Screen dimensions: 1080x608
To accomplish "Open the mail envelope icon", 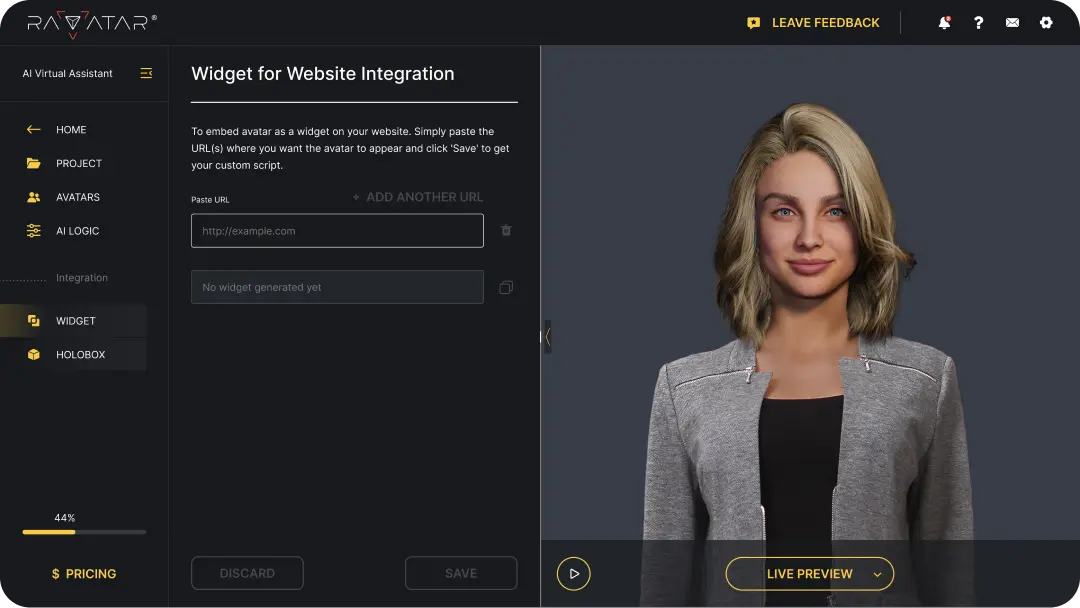I will point(1012,22).
